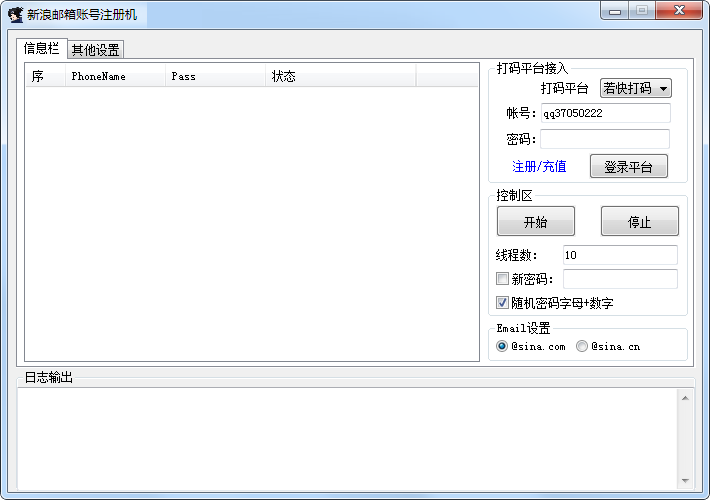Click the 密码 input field
The image size is (710, 500).
605,139
